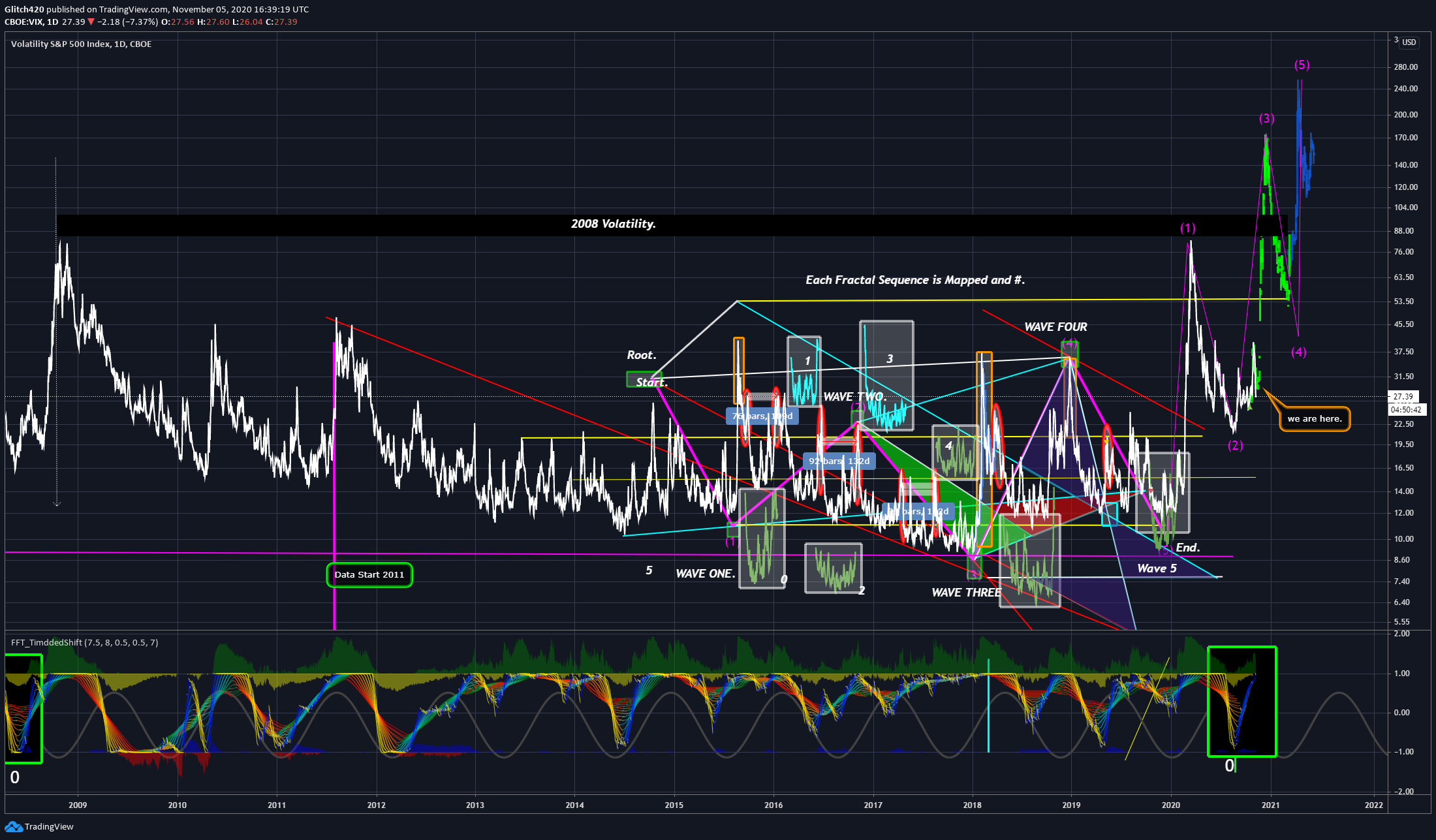The width and height of the screenshot is (1436, 840).
Task: Click the magenta '(4)' projection label
Action: tap(1298, 352)
